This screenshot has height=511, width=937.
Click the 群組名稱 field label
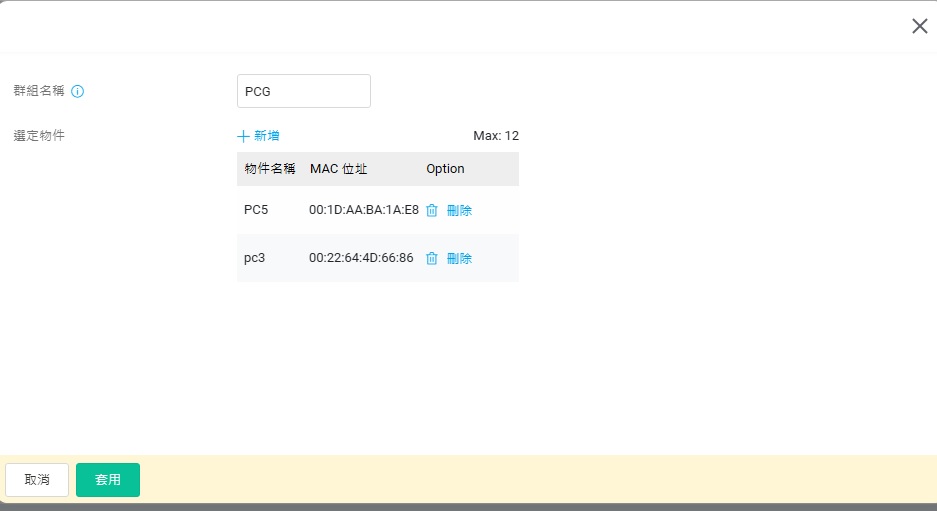[39, 91]
